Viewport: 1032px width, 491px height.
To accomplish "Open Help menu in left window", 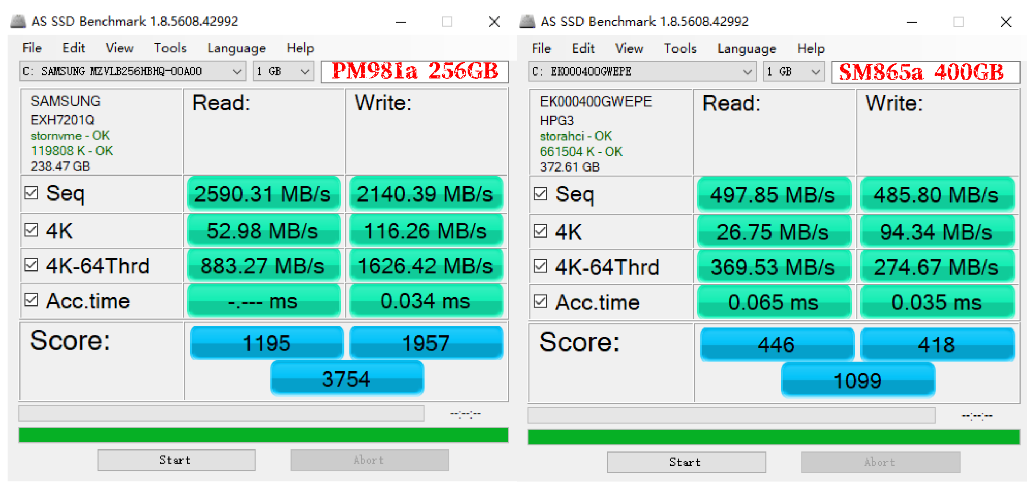I will pos(300,48).
